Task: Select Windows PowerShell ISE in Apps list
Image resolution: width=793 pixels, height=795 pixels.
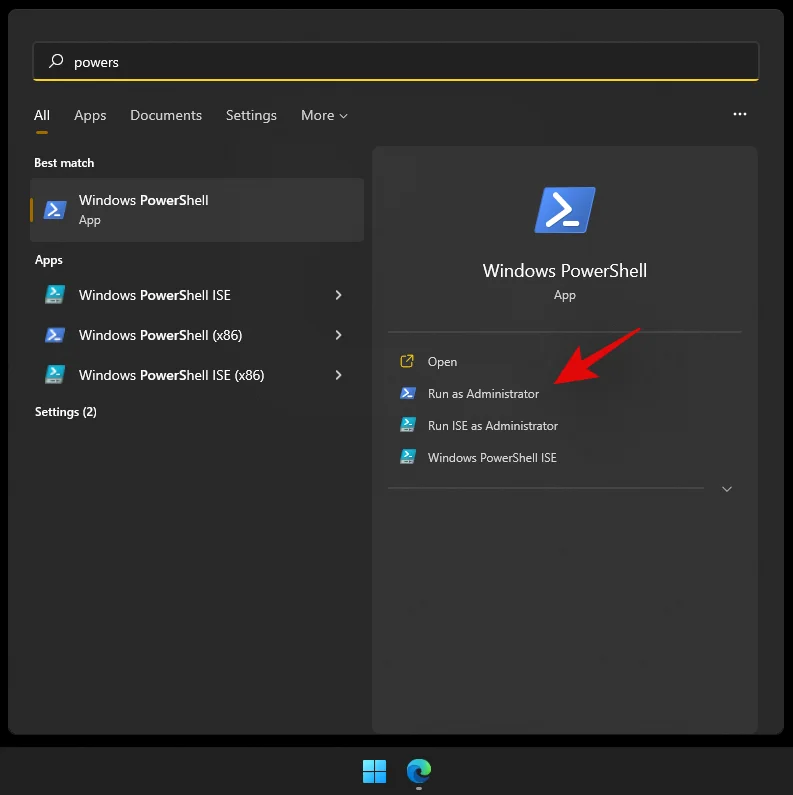Action: [x=197, y=295]
